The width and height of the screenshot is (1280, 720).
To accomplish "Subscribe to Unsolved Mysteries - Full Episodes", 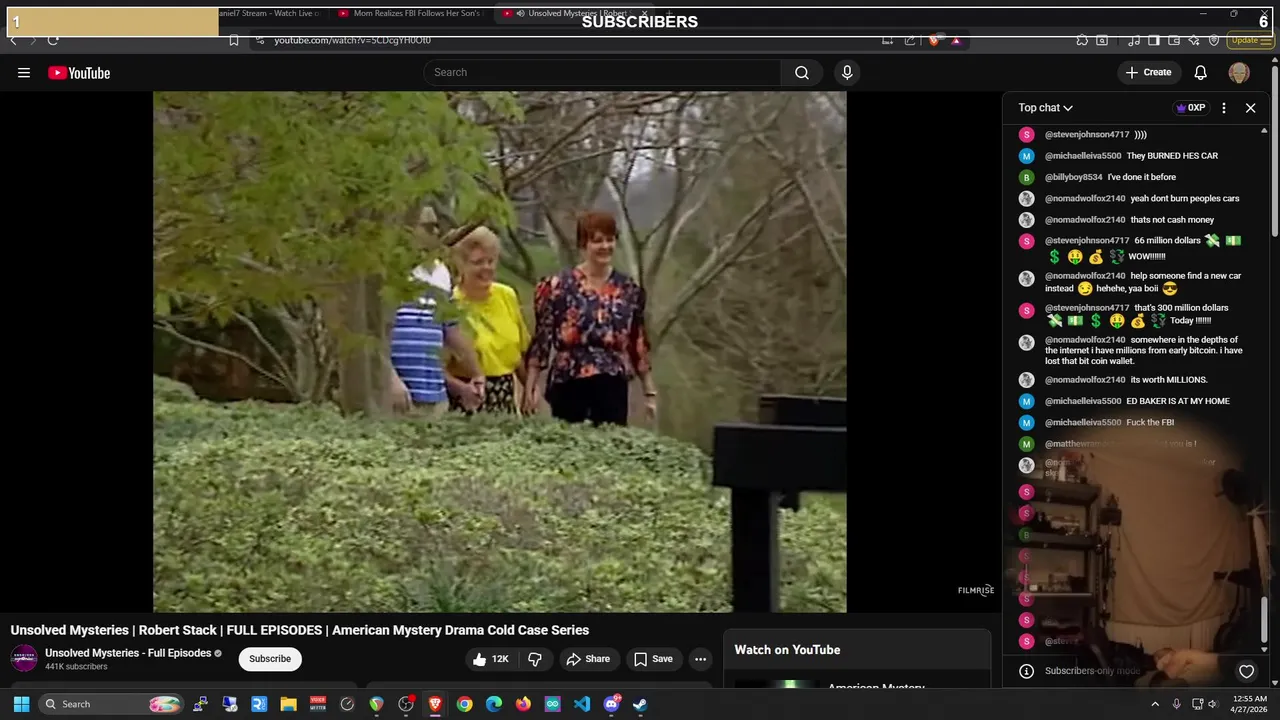I will [270, 659].
